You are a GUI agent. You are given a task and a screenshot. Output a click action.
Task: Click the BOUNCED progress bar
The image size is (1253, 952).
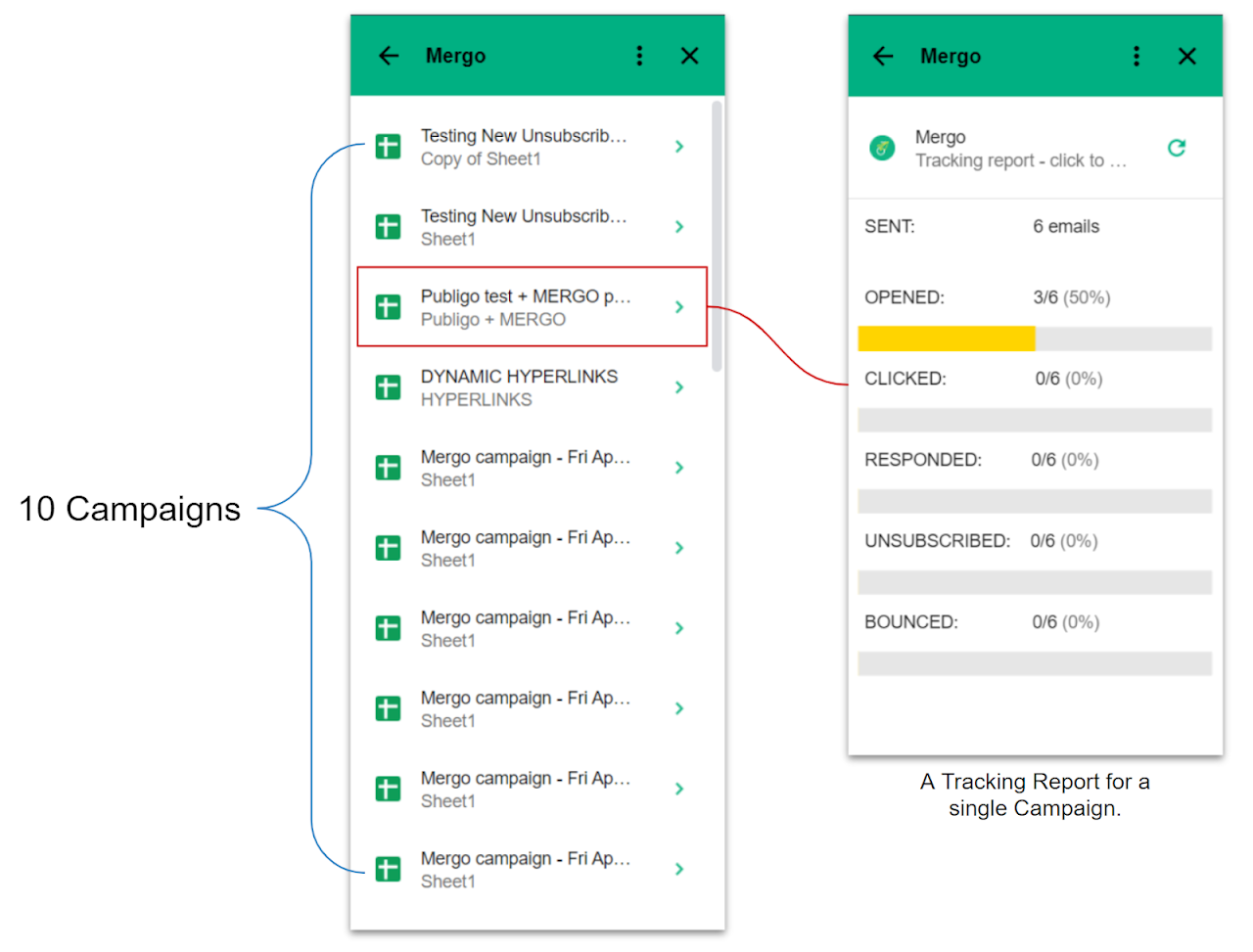click(x=1035, y=663)
